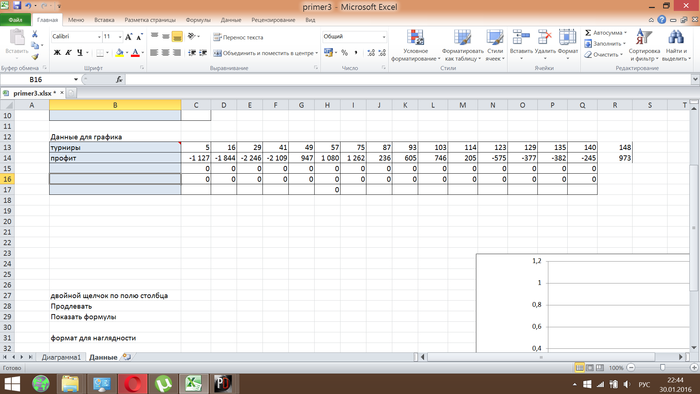The image size is (700, 394).
Task: Open Conditional Formatting (Условное форматирование) menu
Action: (415, 46)
